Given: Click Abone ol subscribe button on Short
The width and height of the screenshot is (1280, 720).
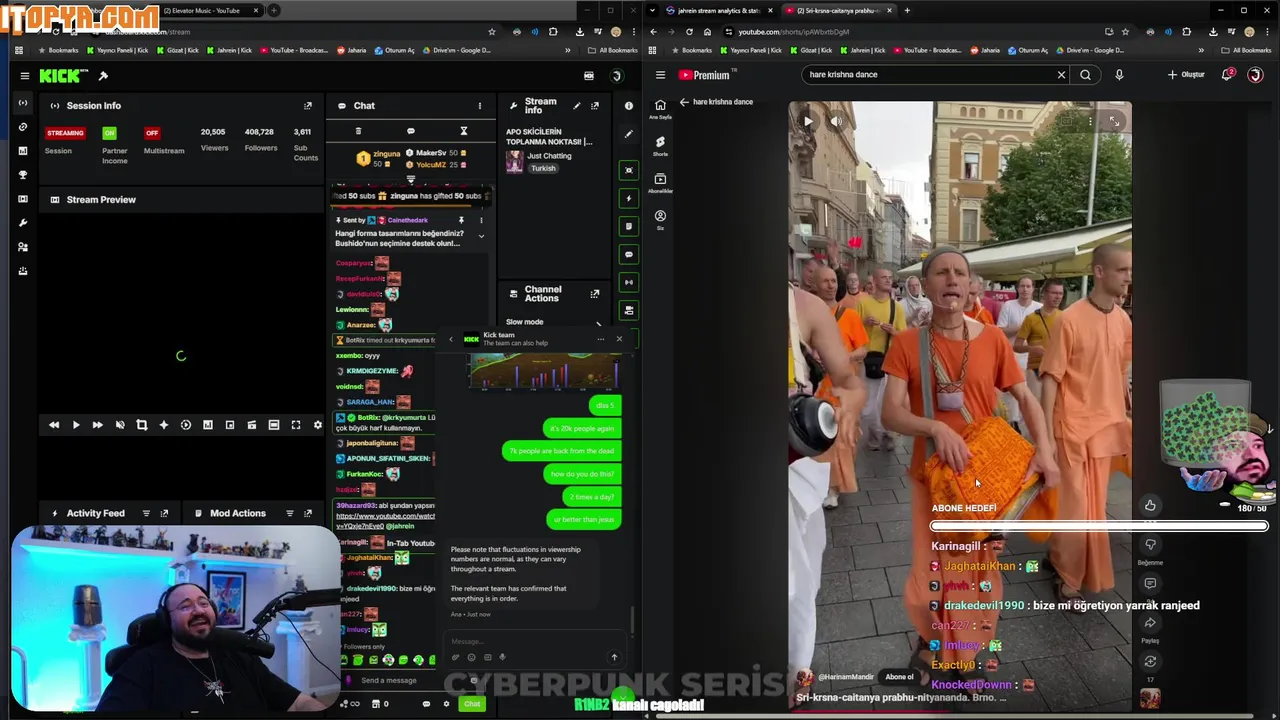Looking at the screenshot, I should pyautogui.click(x=899, y=677).
